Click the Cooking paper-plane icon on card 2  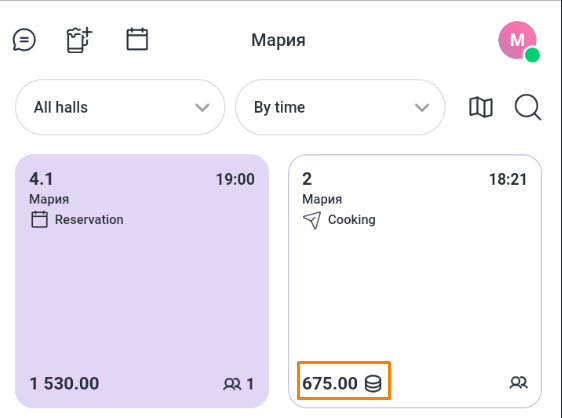[x=312, y=220]
